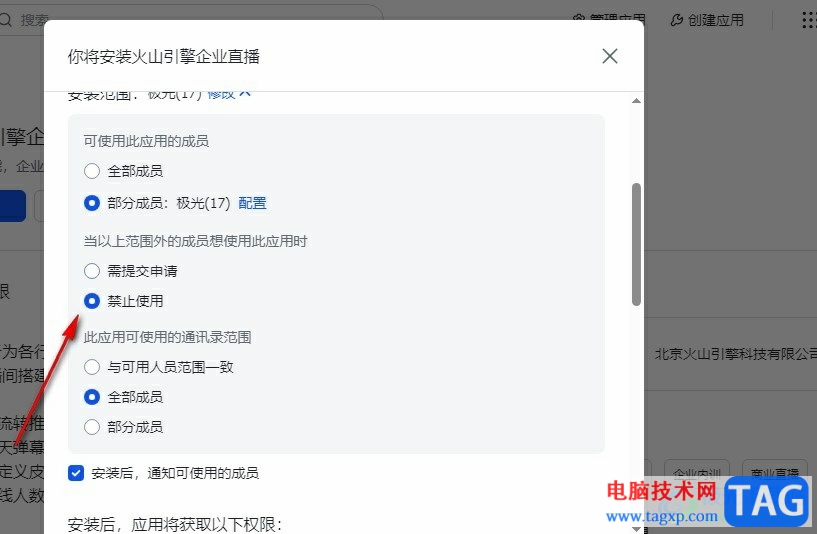817x534 pixels.
Task: Select 与可用人员范围一致 radio option
Action: [92, 367]
